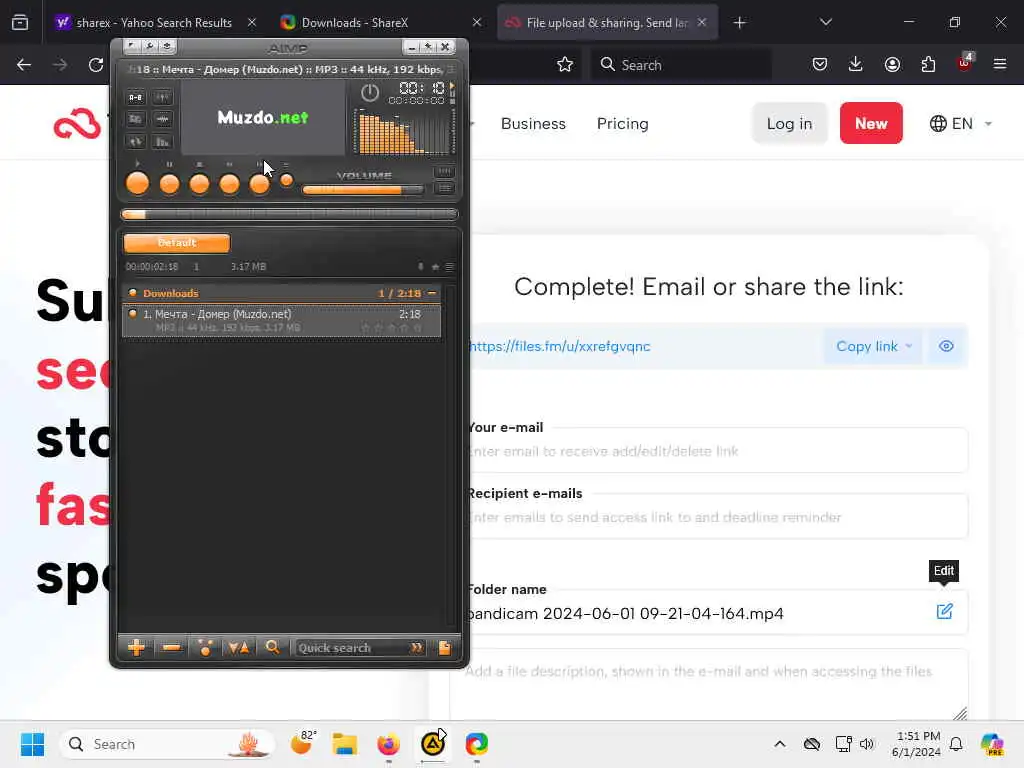Click the small orange open-files button in AIMP

pyautogui.click(x=286, y=180)
